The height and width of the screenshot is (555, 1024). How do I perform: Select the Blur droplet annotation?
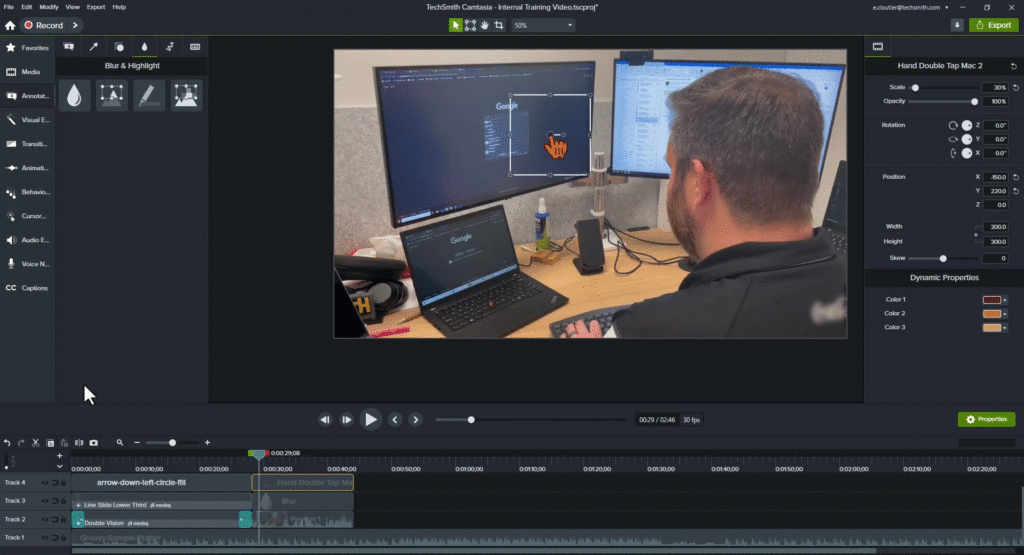74,95
